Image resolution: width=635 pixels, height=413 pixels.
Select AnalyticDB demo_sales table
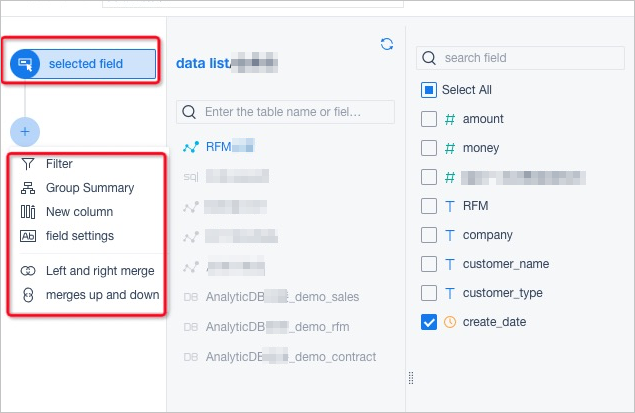click(282, 297)
